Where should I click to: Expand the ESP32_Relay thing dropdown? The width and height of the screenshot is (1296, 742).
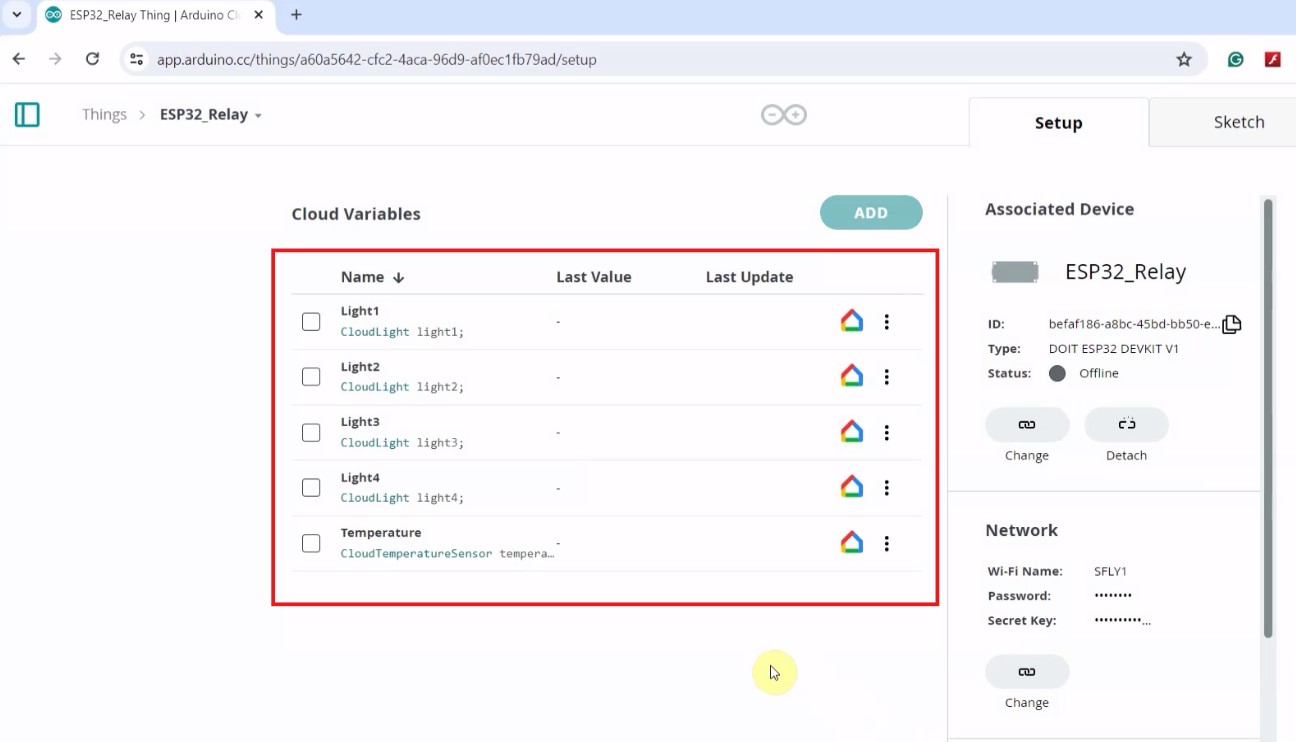pos(258,115)
